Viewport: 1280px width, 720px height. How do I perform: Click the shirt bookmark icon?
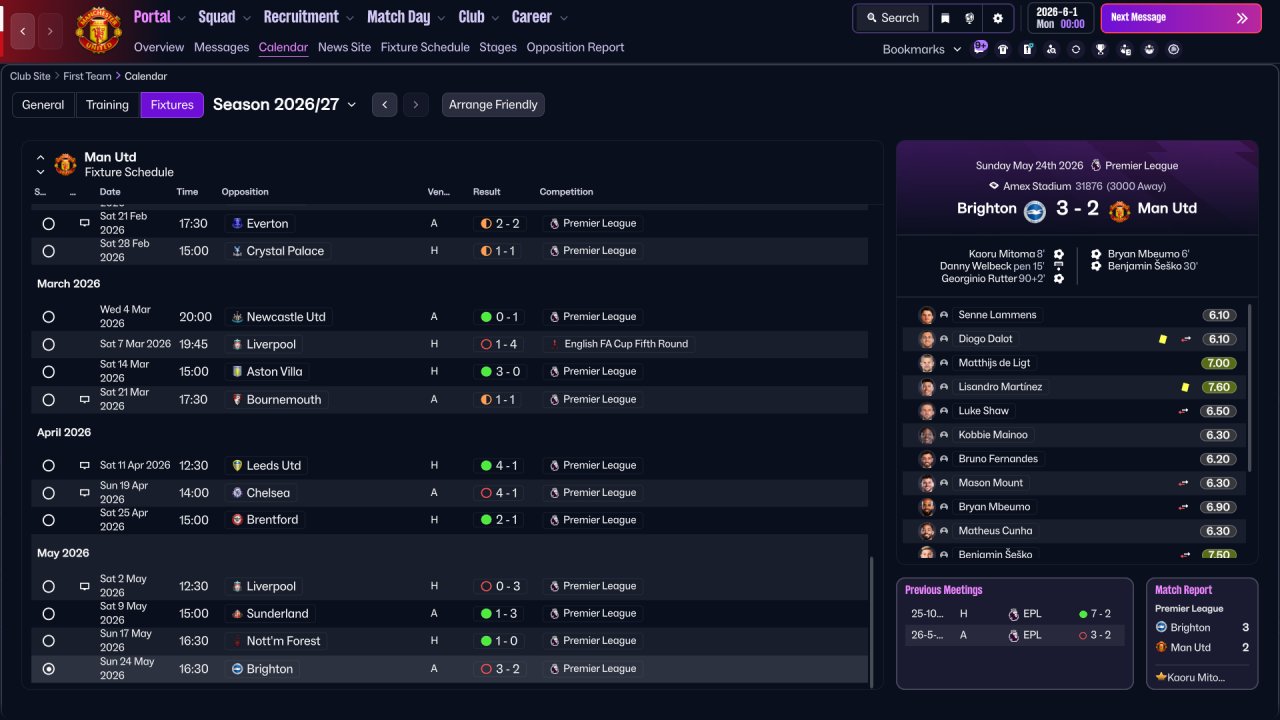1003,49
